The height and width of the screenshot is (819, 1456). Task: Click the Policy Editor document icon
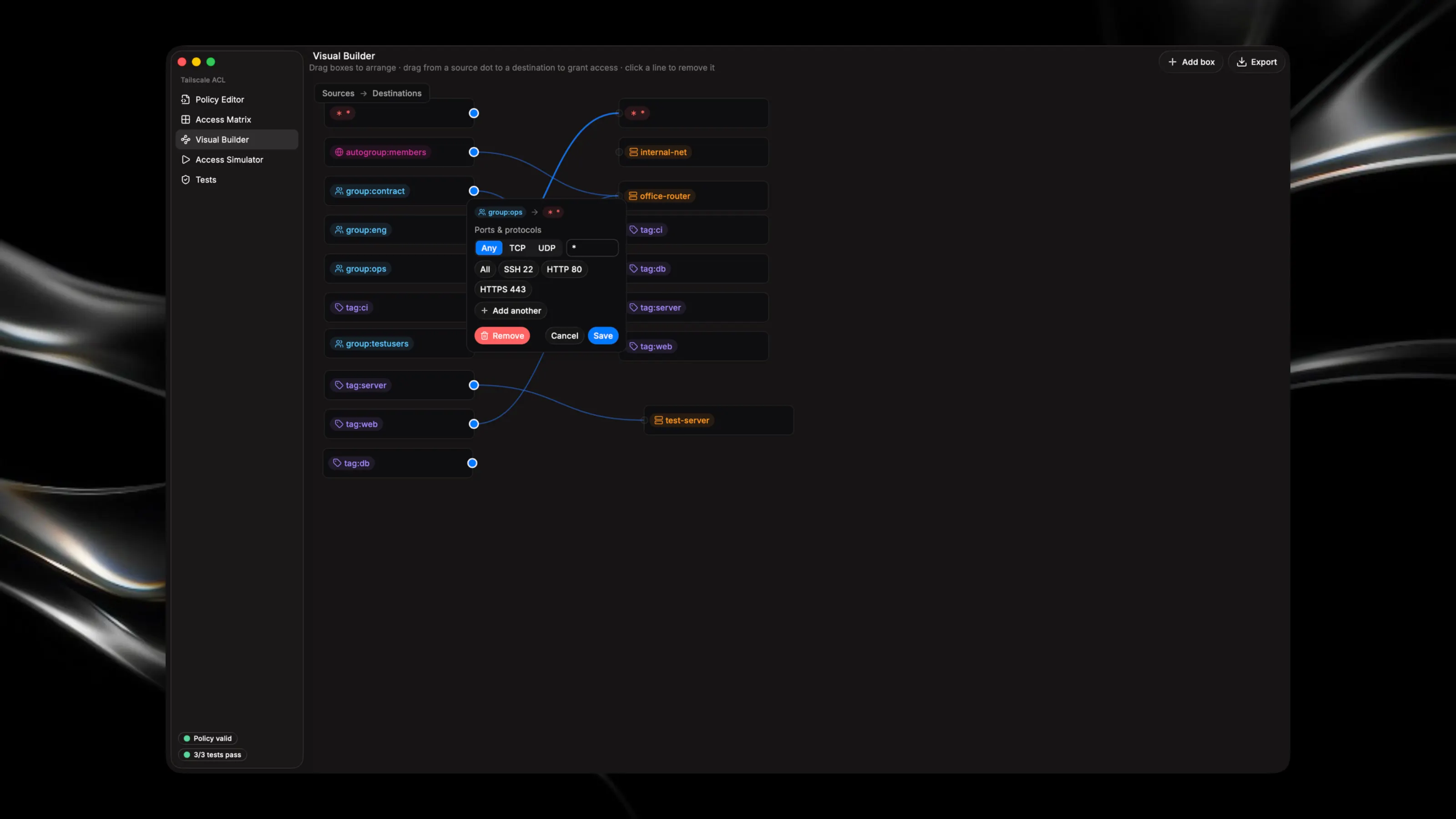click(185, 100)
